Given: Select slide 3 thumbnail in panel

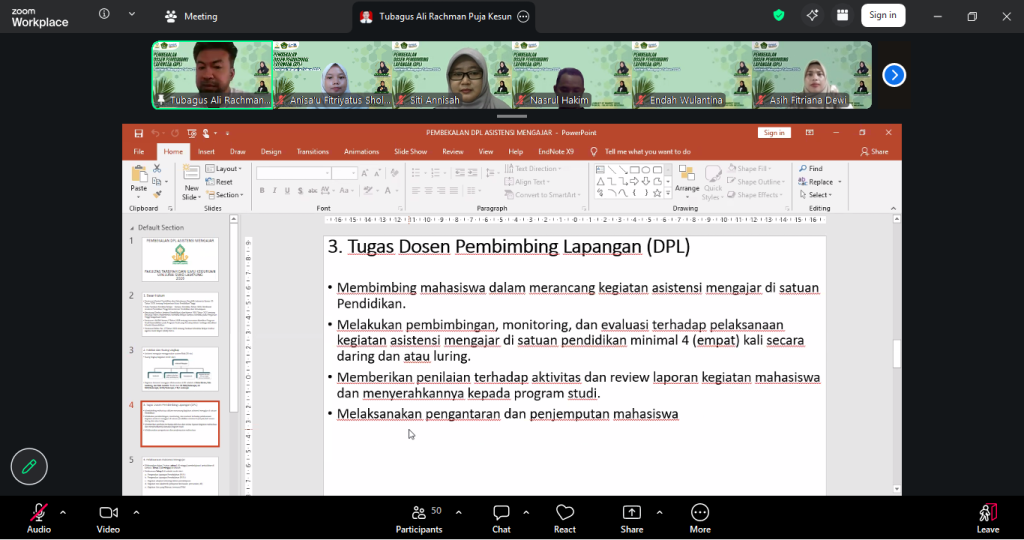Looking at the screenshot, I should 180,368.
